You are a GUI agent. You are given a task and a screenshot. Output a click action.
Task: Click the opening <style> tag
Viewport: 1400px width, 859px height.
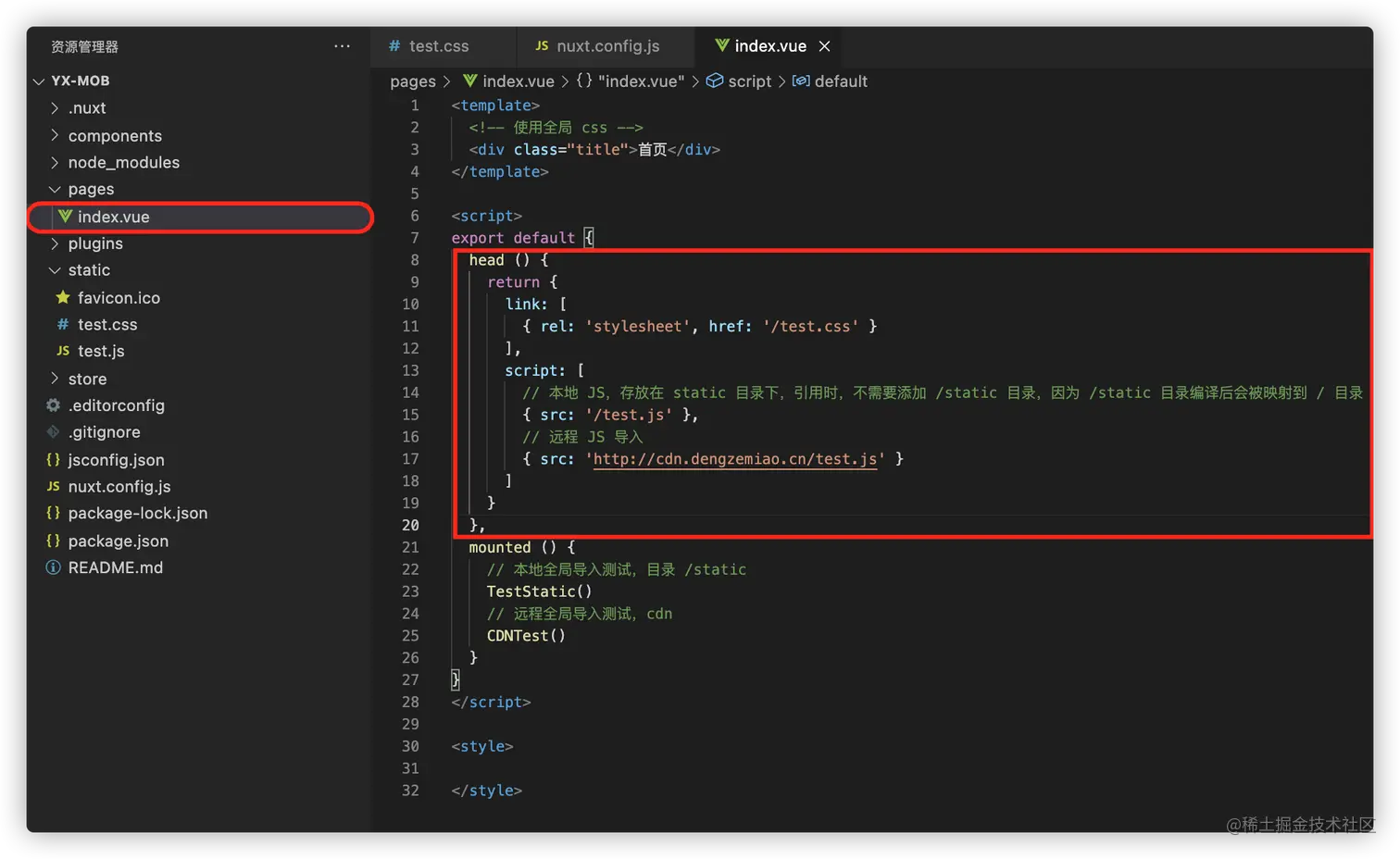[481, 747]
